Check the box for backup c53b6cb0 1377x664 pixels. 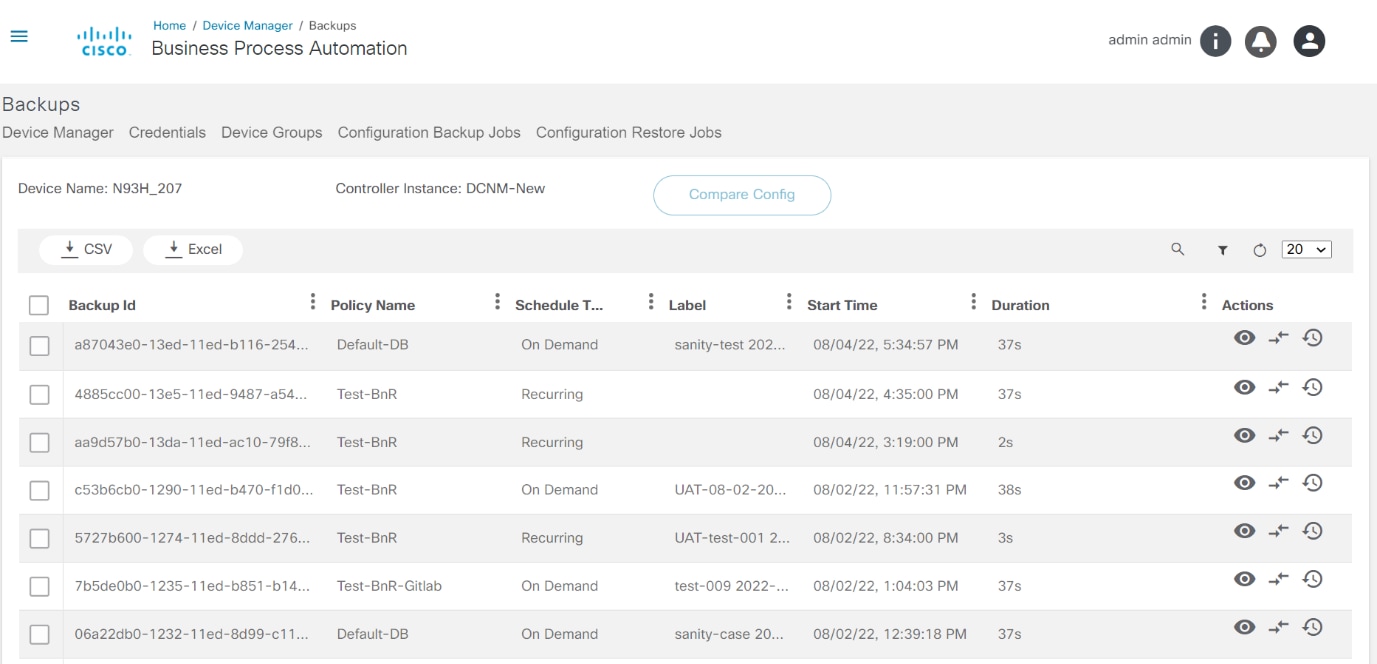tap(39, 490)
